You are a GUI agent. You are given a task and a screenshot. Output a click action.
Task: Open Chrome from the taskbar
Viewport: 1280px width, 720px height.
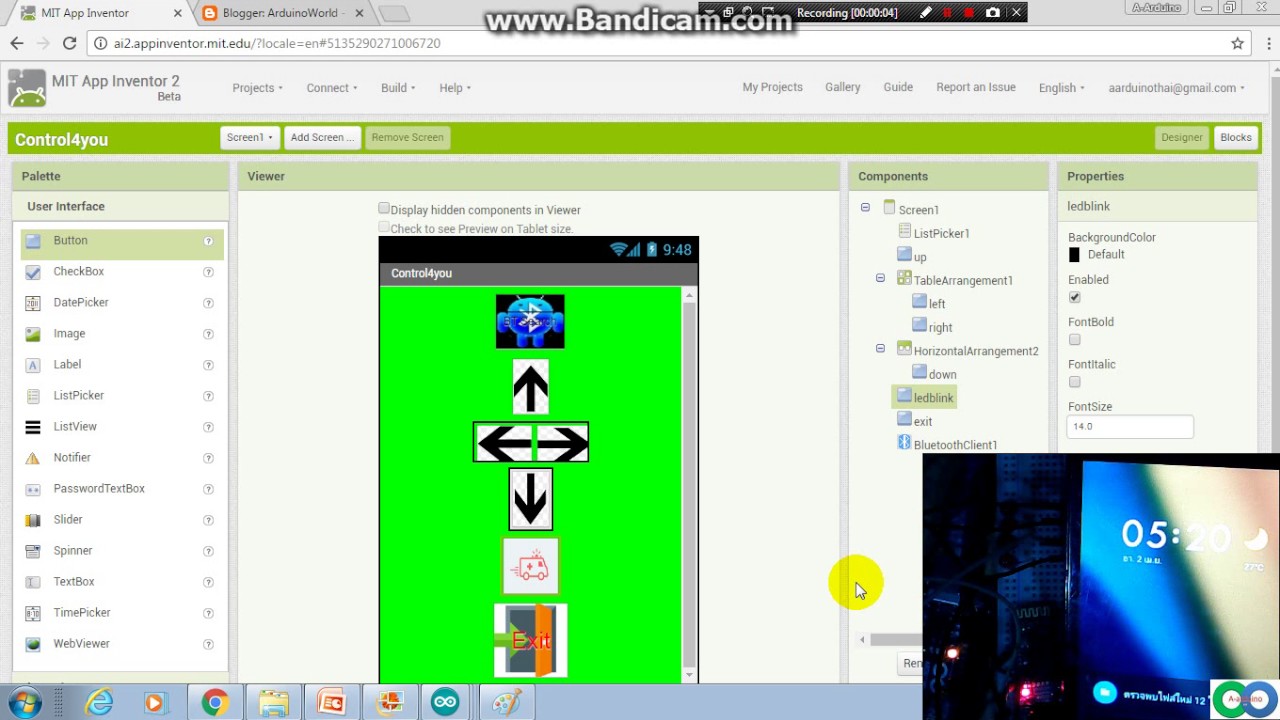[x=214, y=702]
